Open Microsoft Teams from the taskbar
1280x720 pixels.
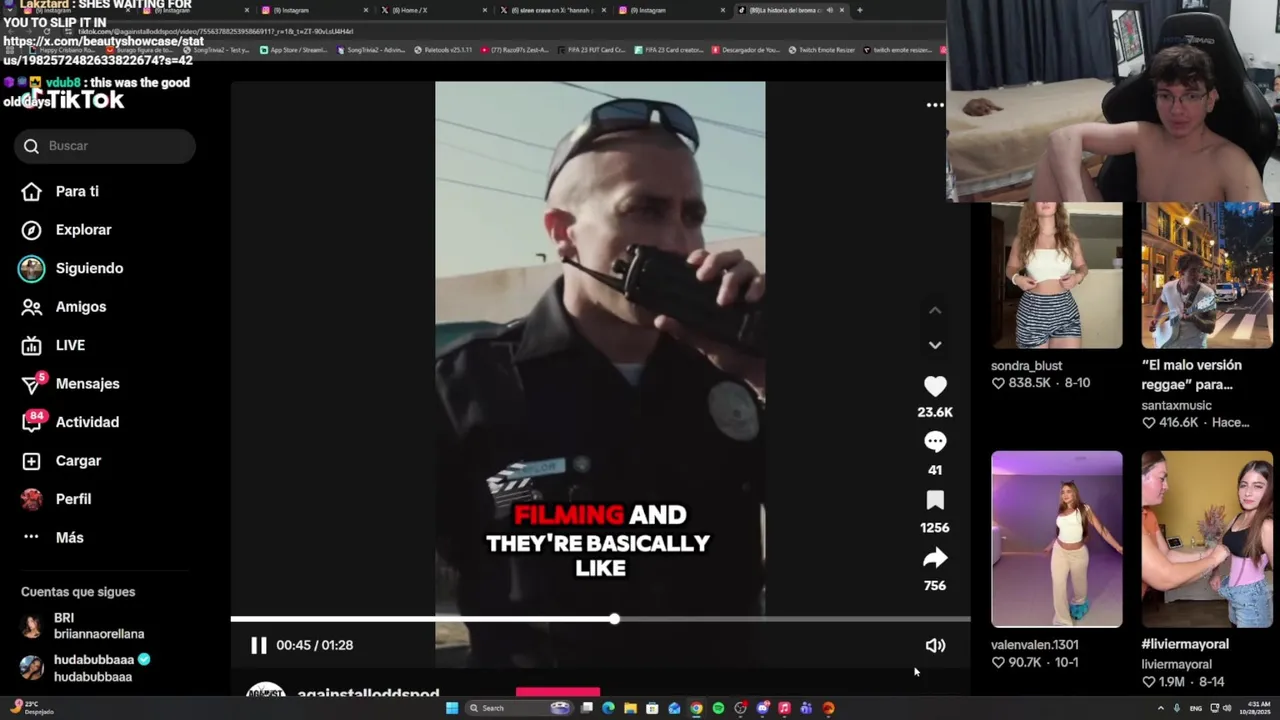[806, 708]
